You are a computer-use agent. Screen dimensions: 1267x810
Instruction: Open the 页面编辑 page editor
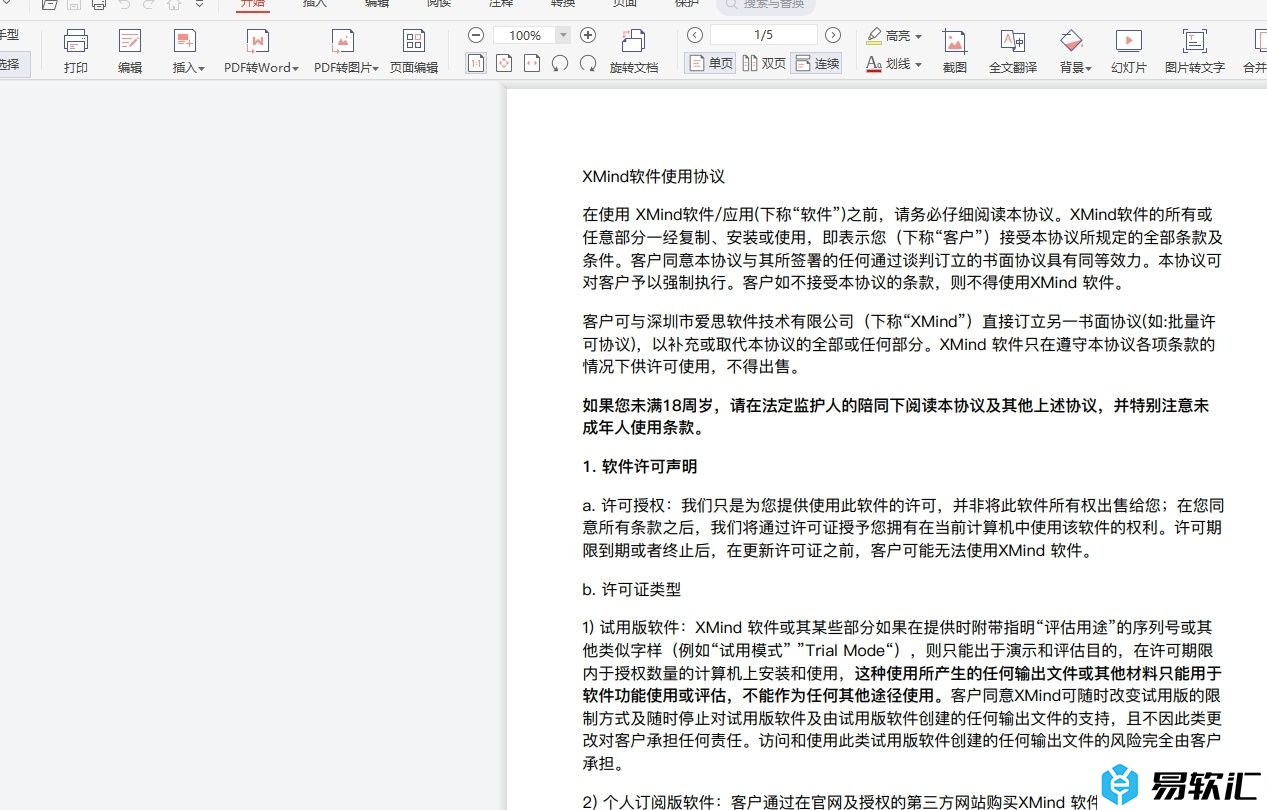[x=414, y=50]
